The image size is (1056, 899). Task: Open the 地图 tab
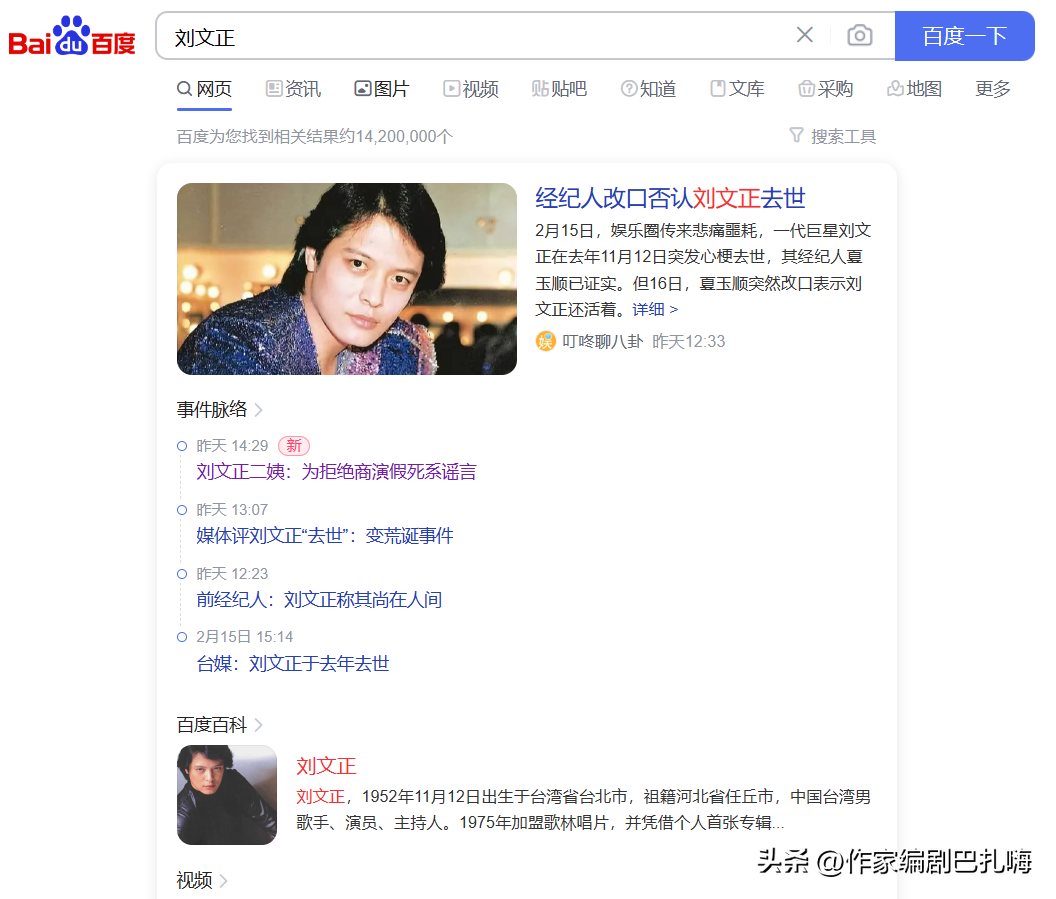point(914,89)
